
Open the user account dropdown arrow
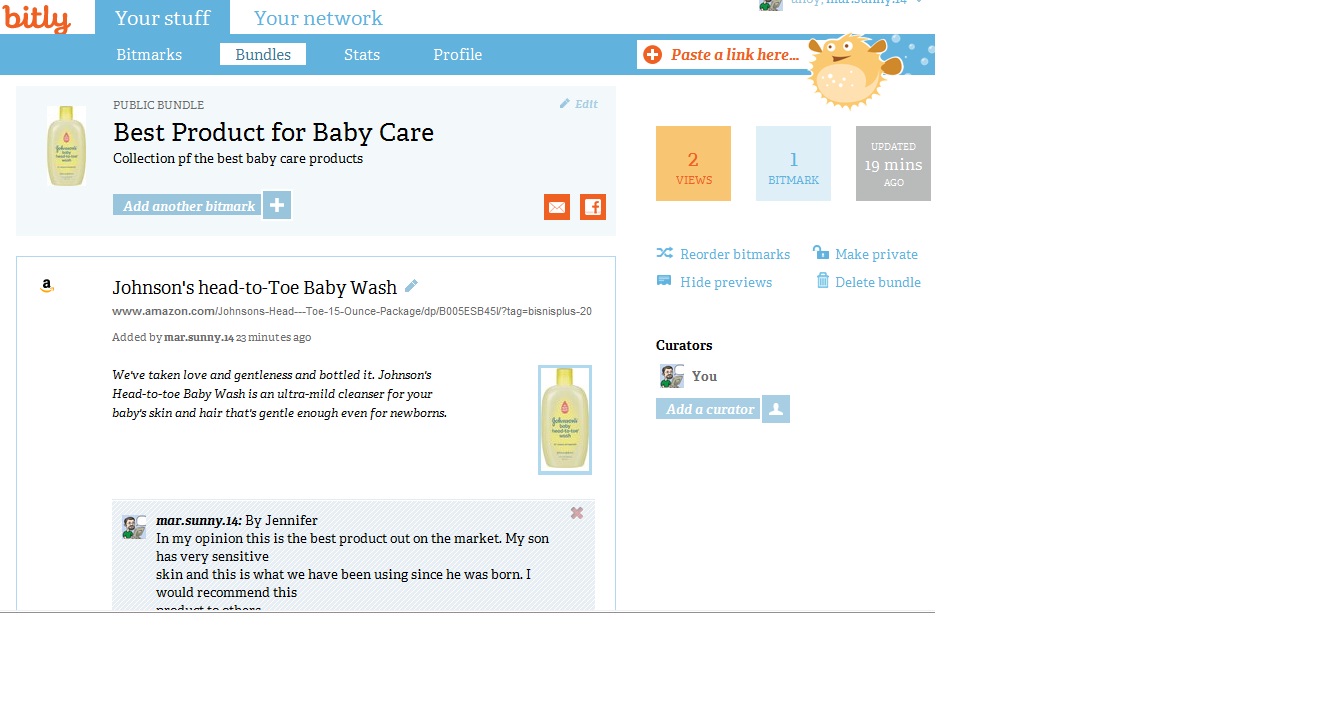pos(919,2)
